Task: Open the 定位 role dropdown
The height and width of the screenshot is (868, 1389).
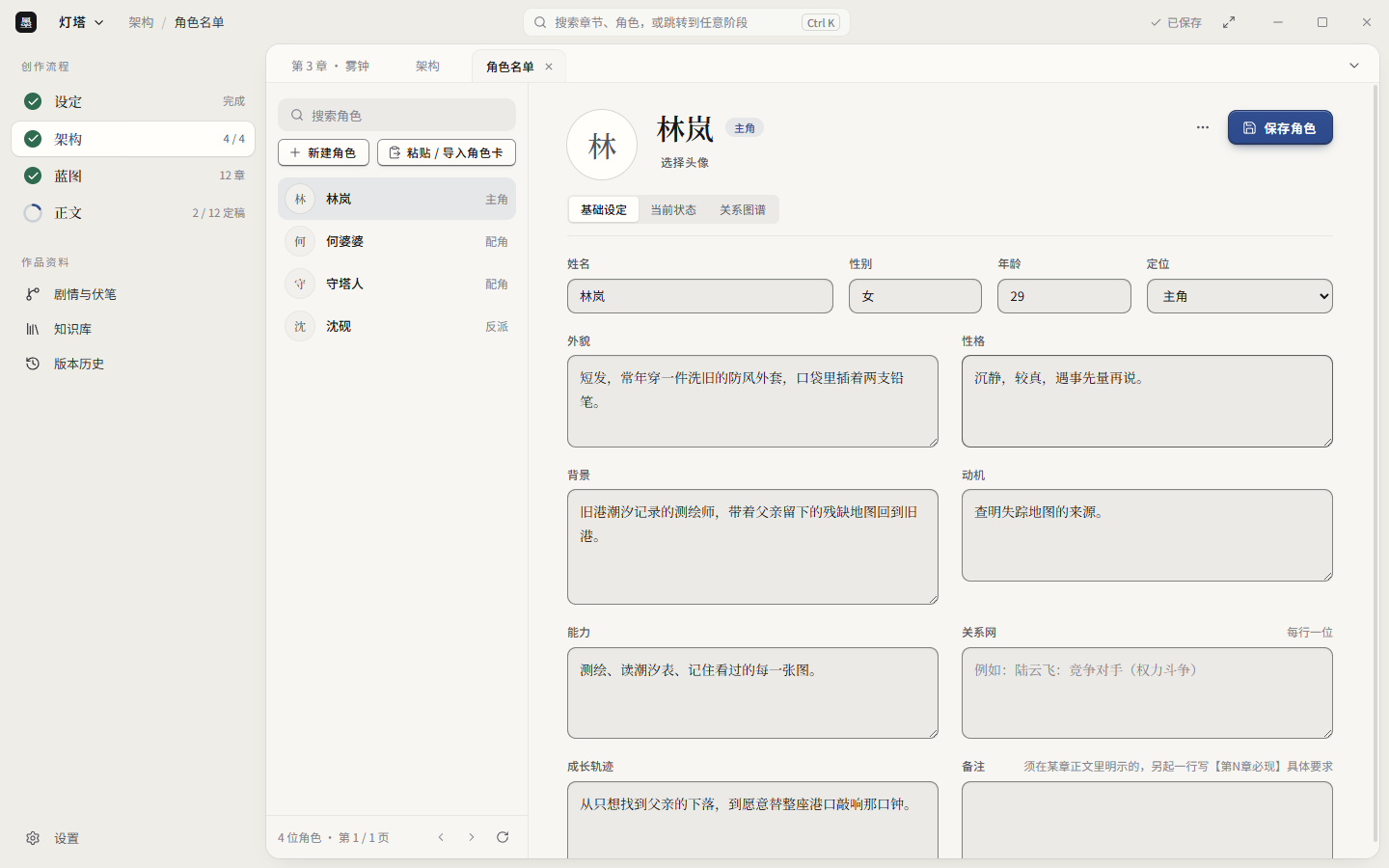Action: [x=1239, y=296]
